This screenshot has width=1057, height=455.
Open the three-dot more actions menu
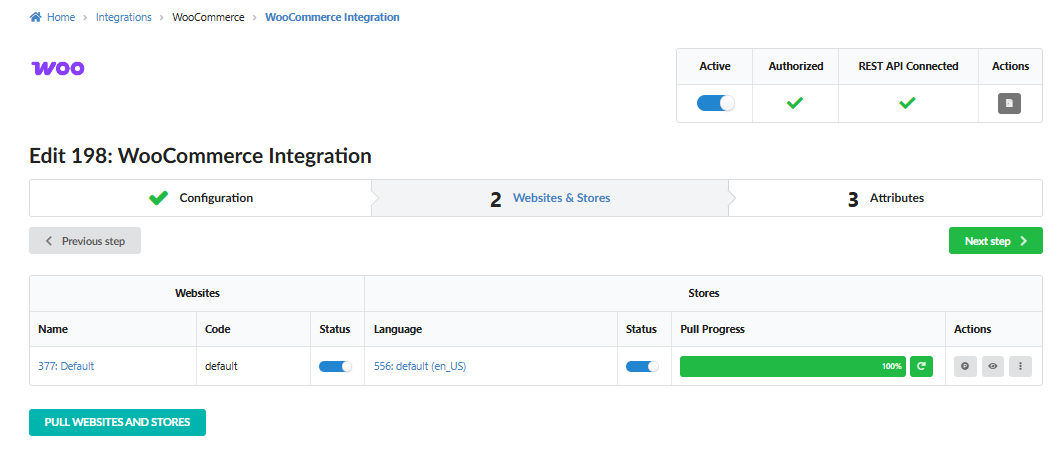[1020, 366]
